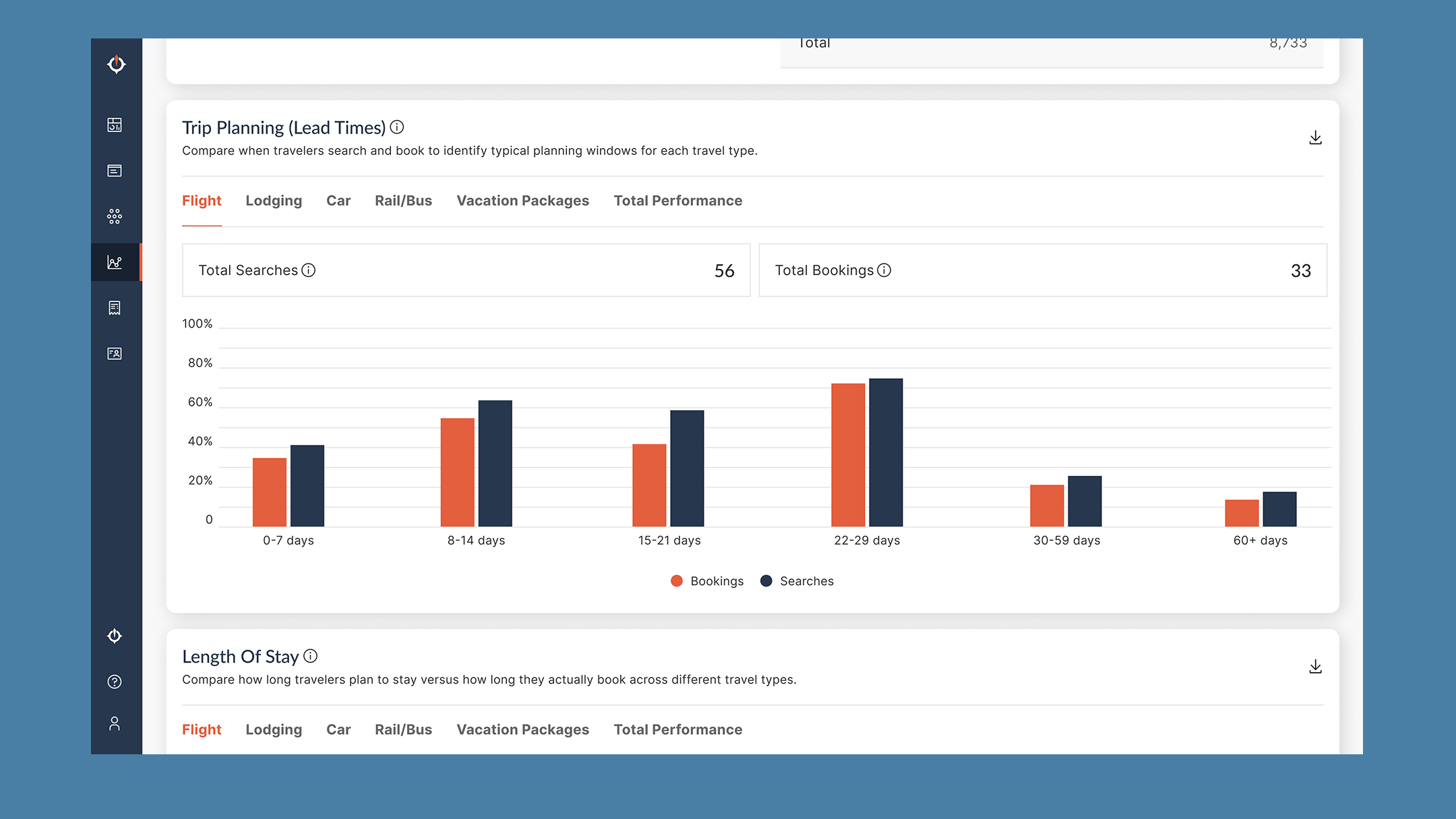Image resolution: width=1456 pixels, height=819 pixels.
Task: Open the calendar icon in the sidebar
Action: click(115, 125)
